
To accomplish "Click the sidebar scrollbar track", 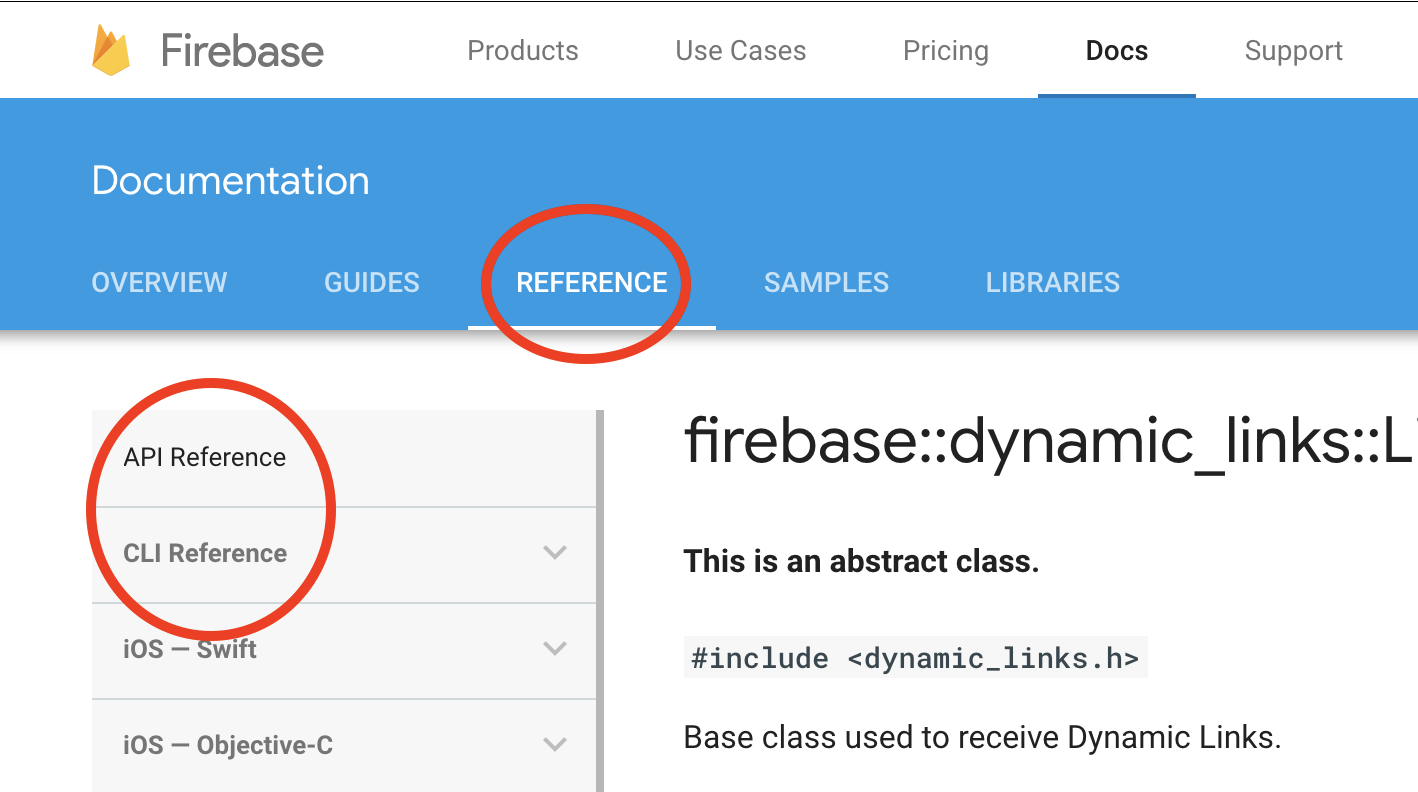I will (600, 590).
